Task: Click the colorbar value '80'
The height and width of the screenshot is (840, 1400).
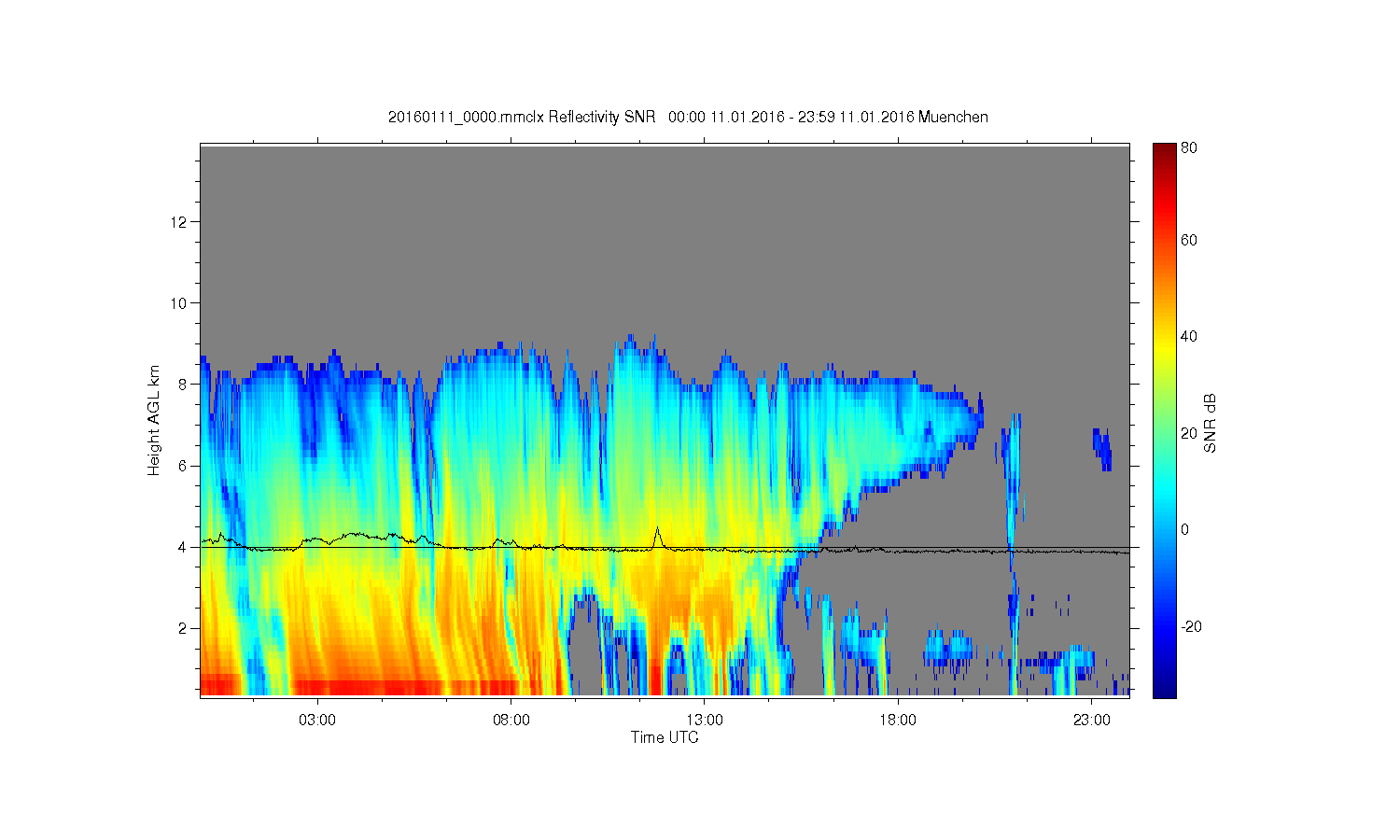Action: (x=1189, y=147)
